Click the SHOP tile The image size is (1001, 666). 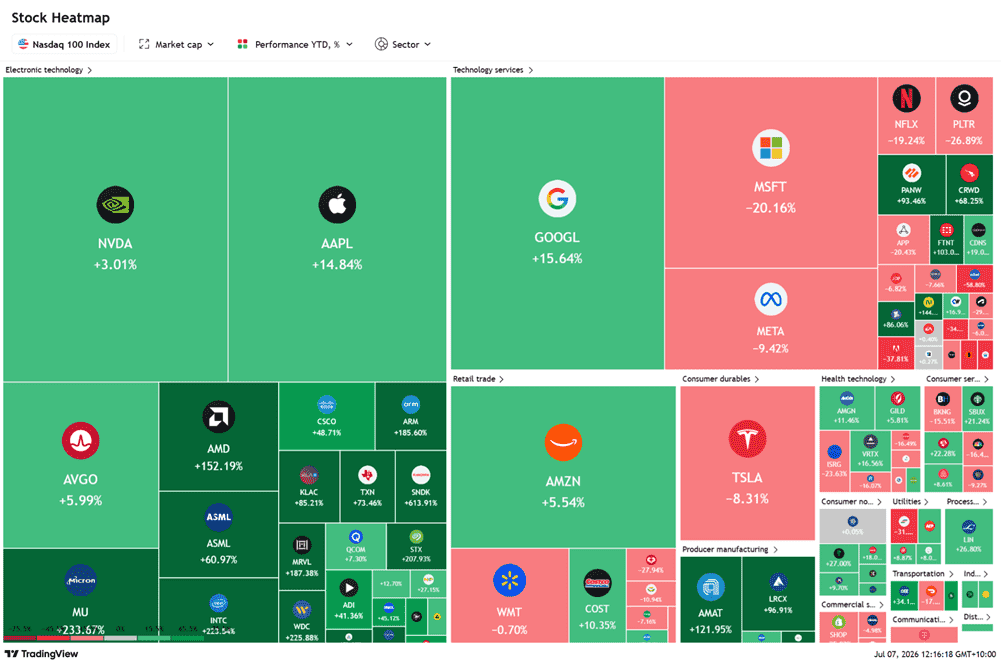[x=838, y=627]
